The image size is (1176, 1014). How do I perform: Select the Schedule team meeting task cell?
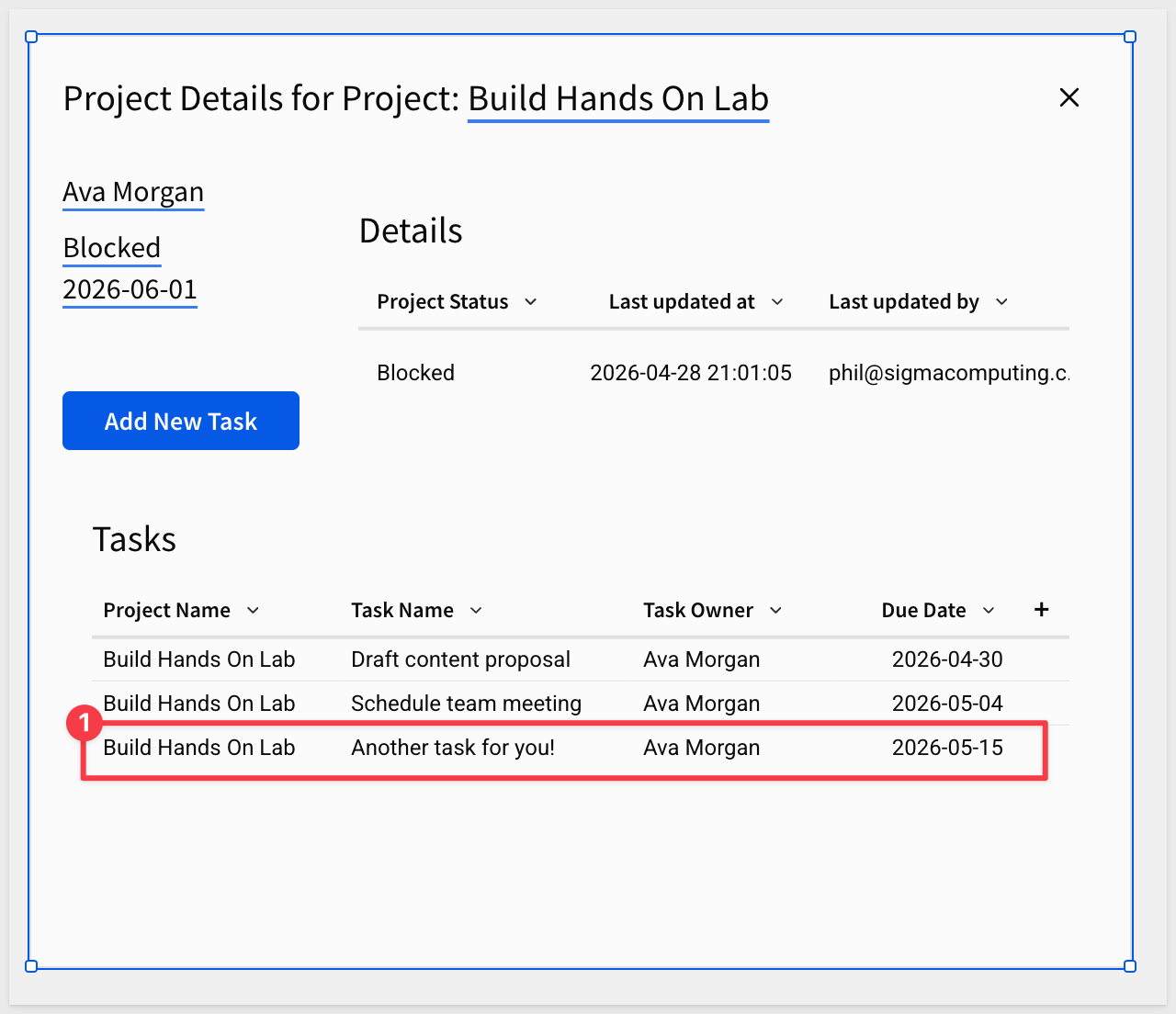click(x=466, y=704)
